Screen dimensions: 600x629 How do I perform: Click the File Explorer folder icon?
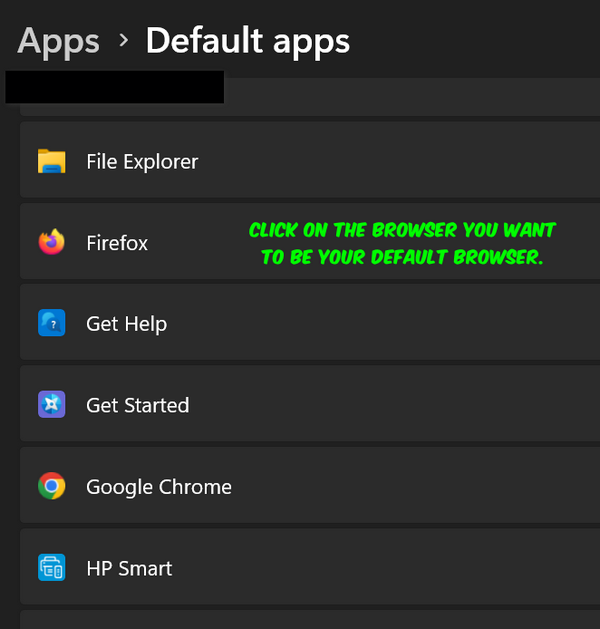click(52, 161)
